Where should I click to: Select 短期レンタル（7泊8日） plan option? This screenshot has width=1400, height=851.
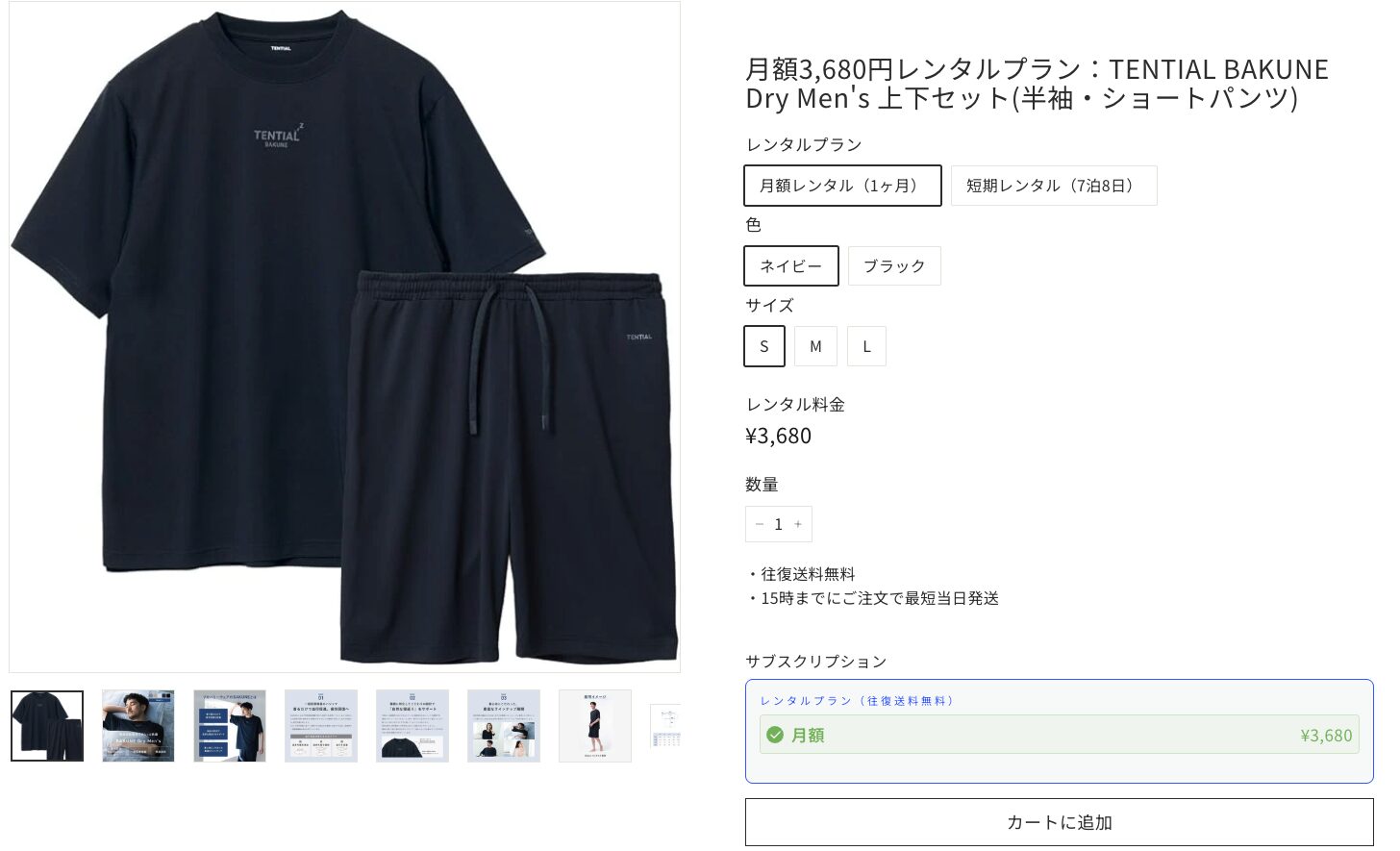click(1054, 186)
